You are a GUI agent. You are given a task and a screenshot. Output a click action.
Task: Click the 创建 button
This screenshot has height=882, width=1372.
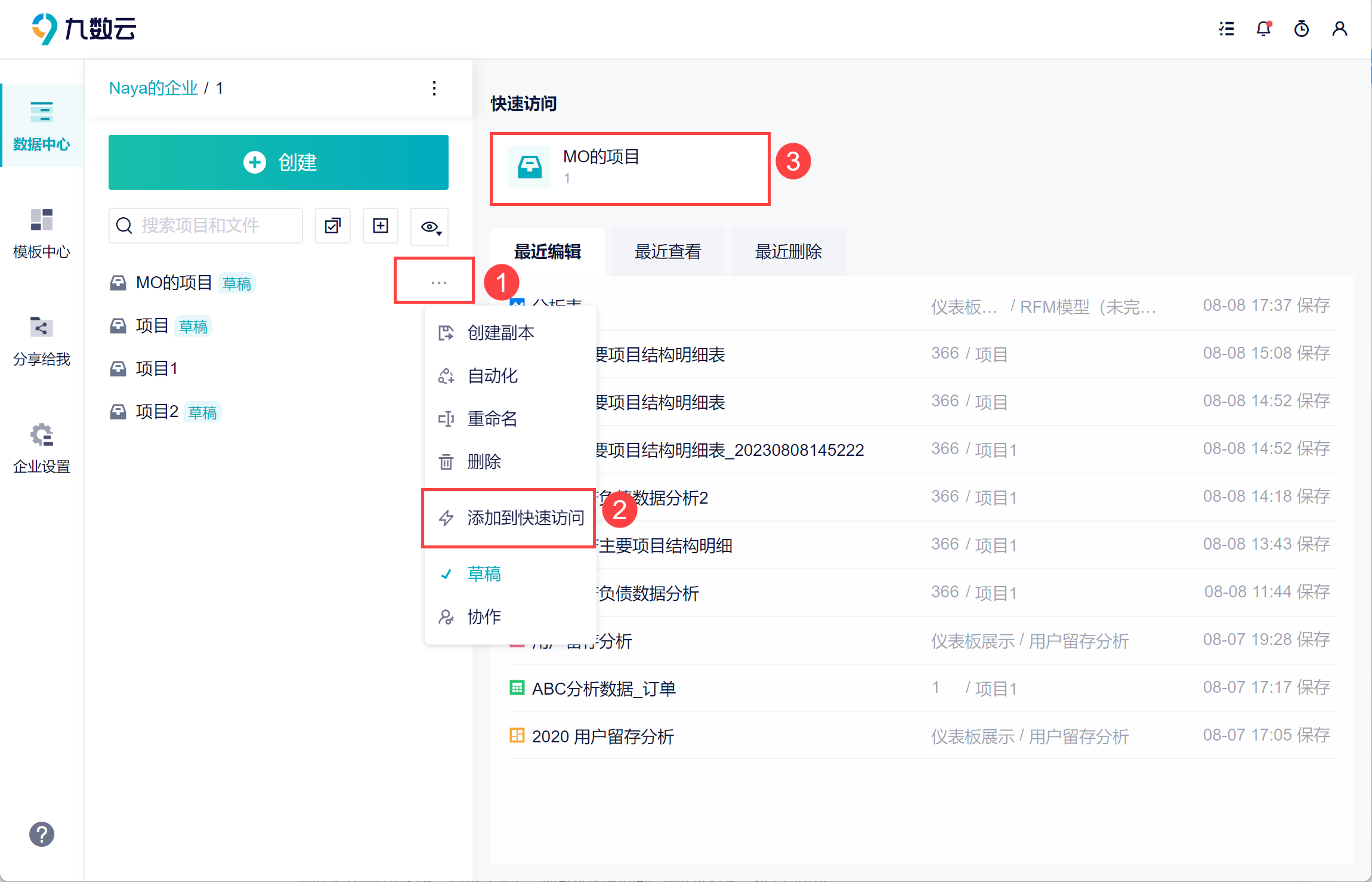coord(279,162)
